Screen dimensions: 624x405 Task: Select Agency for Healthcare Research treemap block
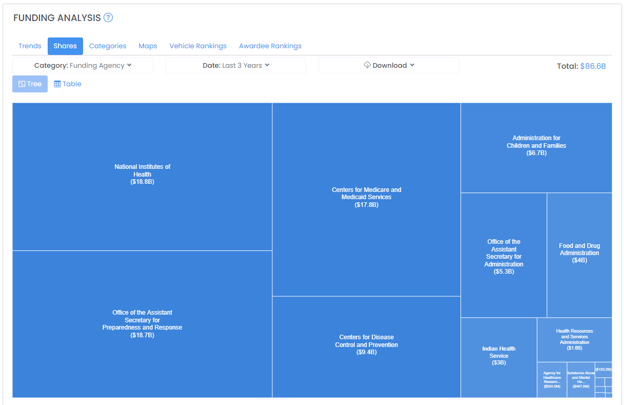(x=552, y=380)
